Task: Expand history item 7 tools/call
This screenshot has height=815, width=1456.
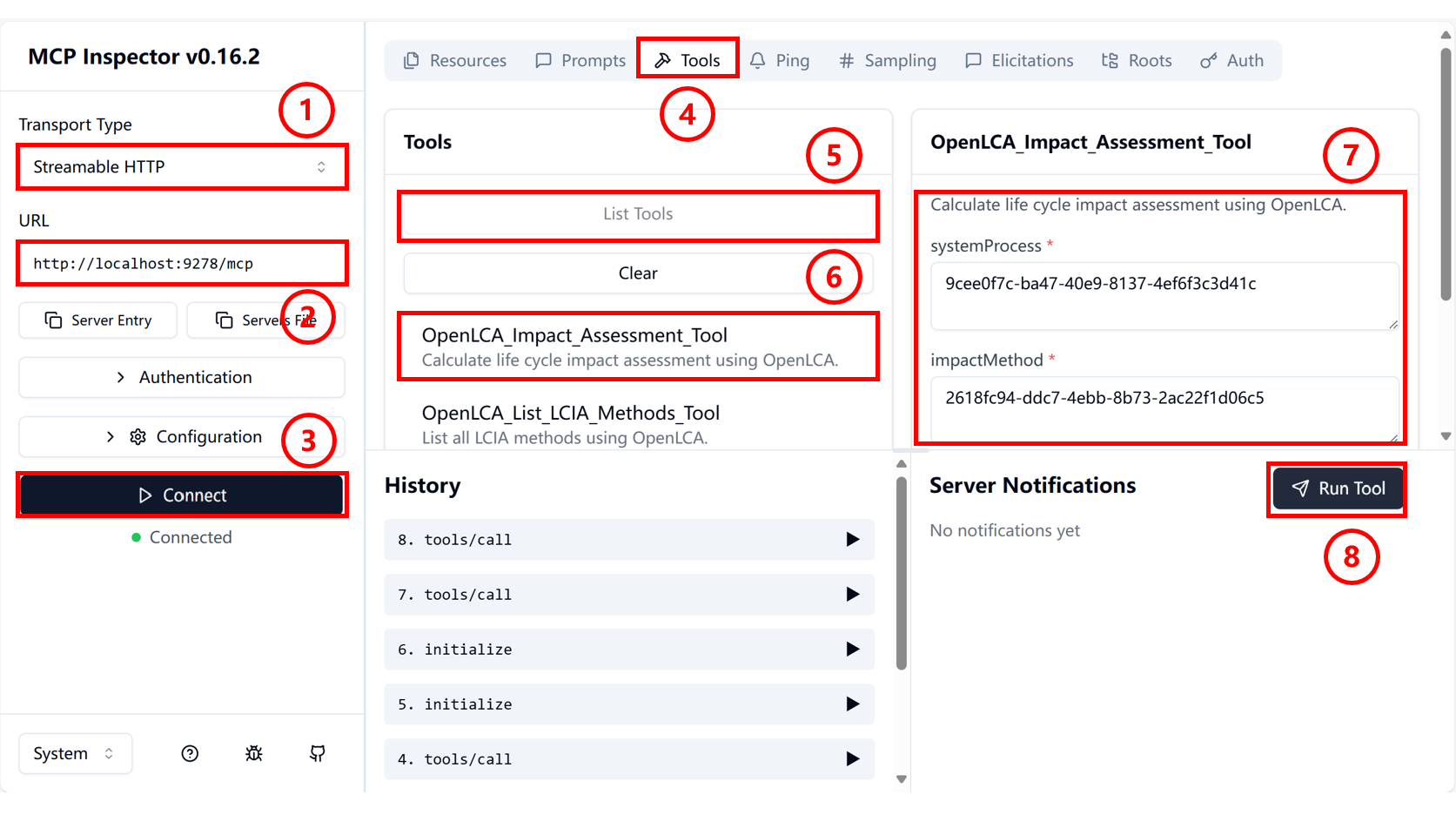Action: (628, 595)
